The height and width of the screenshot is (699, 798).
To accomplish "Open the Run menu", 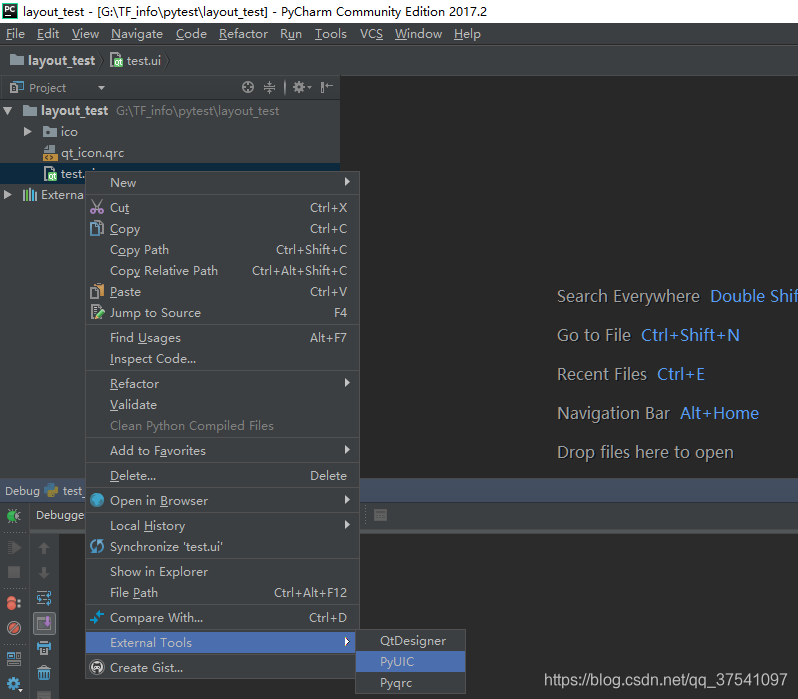I will (x=291, y=34).
